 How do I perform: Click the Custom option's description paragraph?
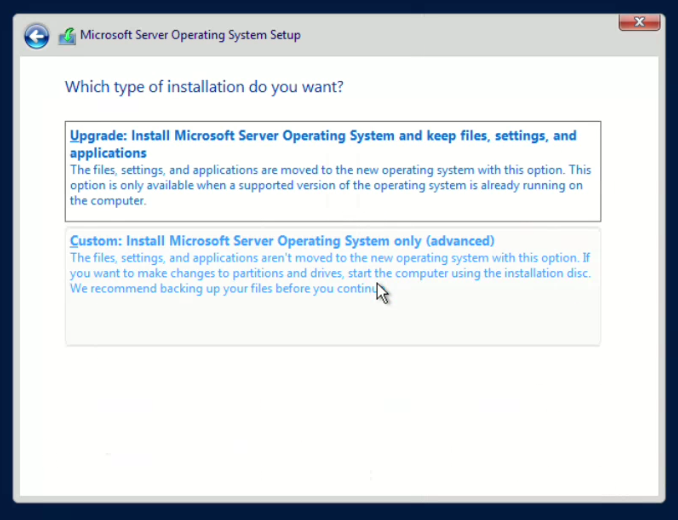pos(330,273)
